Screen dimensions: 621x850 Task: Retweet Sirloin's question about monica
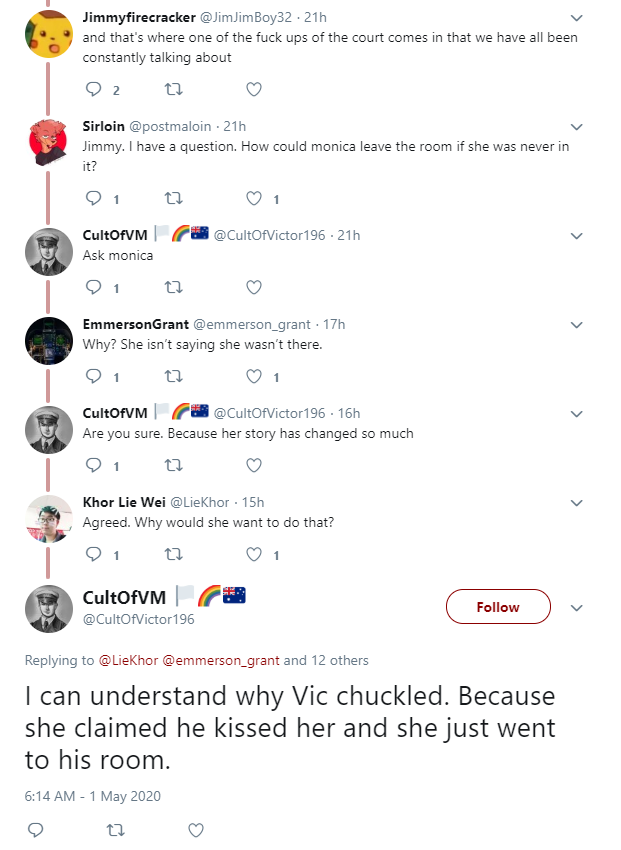point(173,198)
